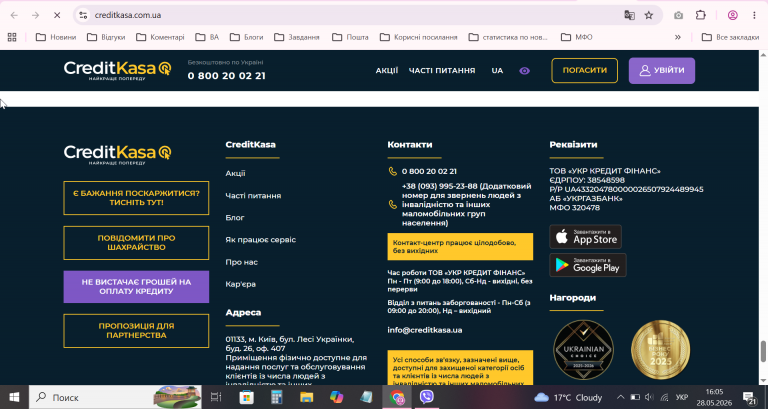
Task: Click ПОВІДОМИТИ ПРО ШАХРАЙСТВО button
Action: pos(136,242)
